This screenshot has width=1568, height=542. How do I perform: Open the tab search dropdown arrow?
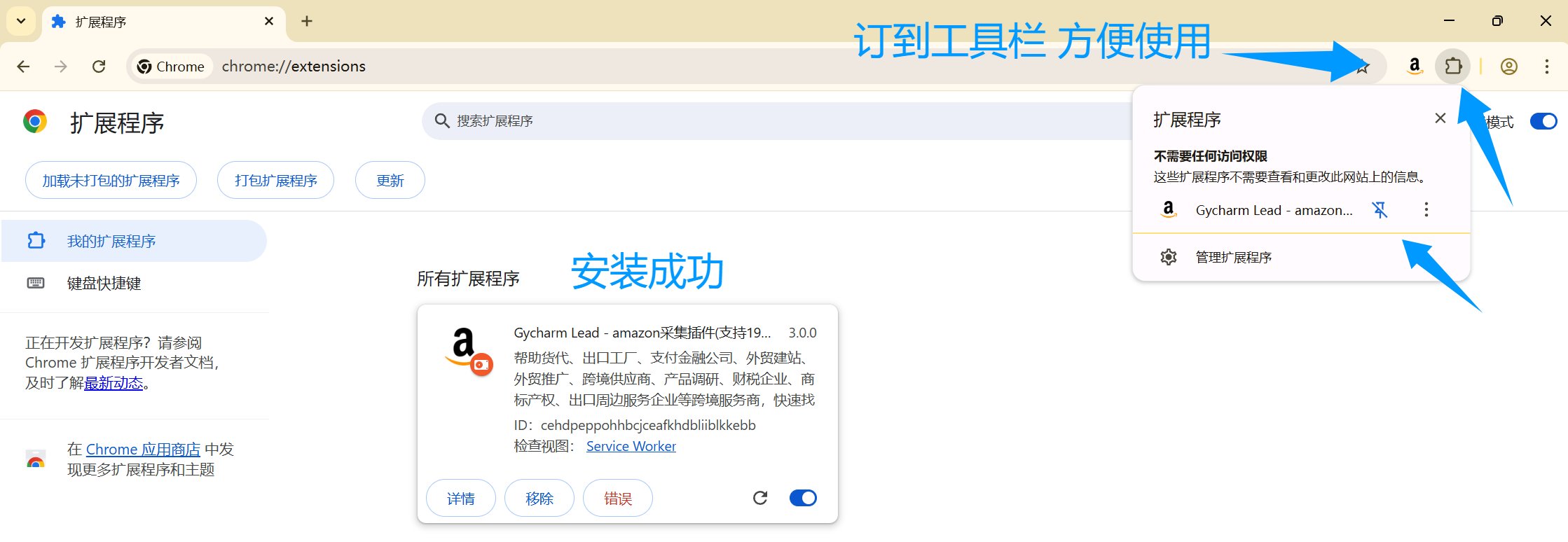tap(21, 21)
